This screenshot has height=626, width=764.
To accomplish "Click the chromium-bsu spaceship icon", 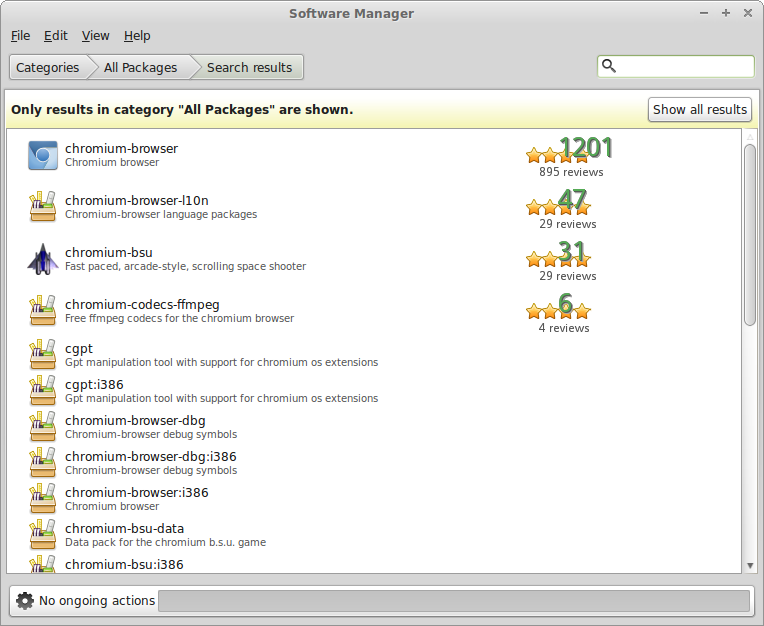I will [43, 259].
